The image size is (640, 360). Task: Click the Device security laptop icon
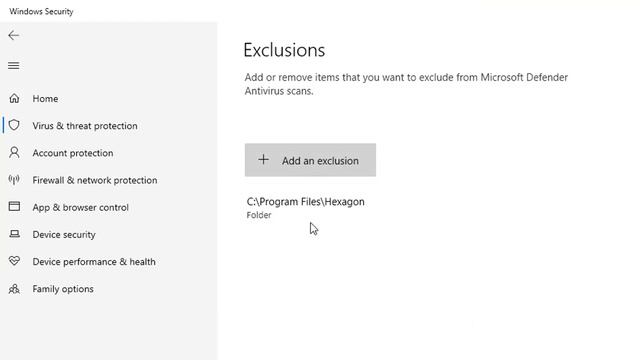pos(14,234)
